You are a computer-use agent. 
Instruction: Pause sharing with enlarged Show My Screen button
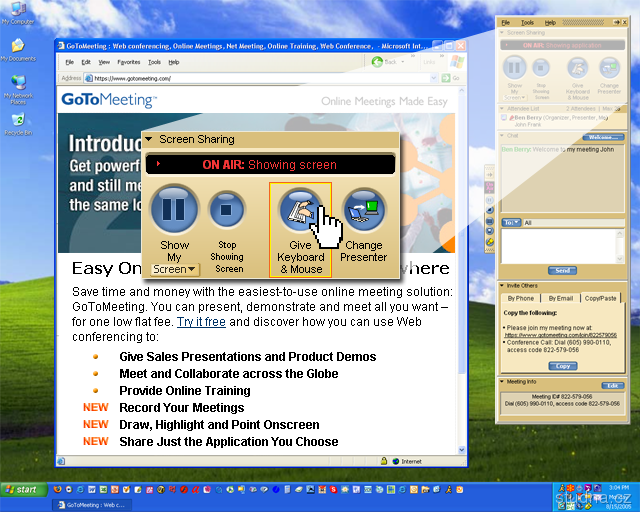pyautogui.click(x=175, y=209)
